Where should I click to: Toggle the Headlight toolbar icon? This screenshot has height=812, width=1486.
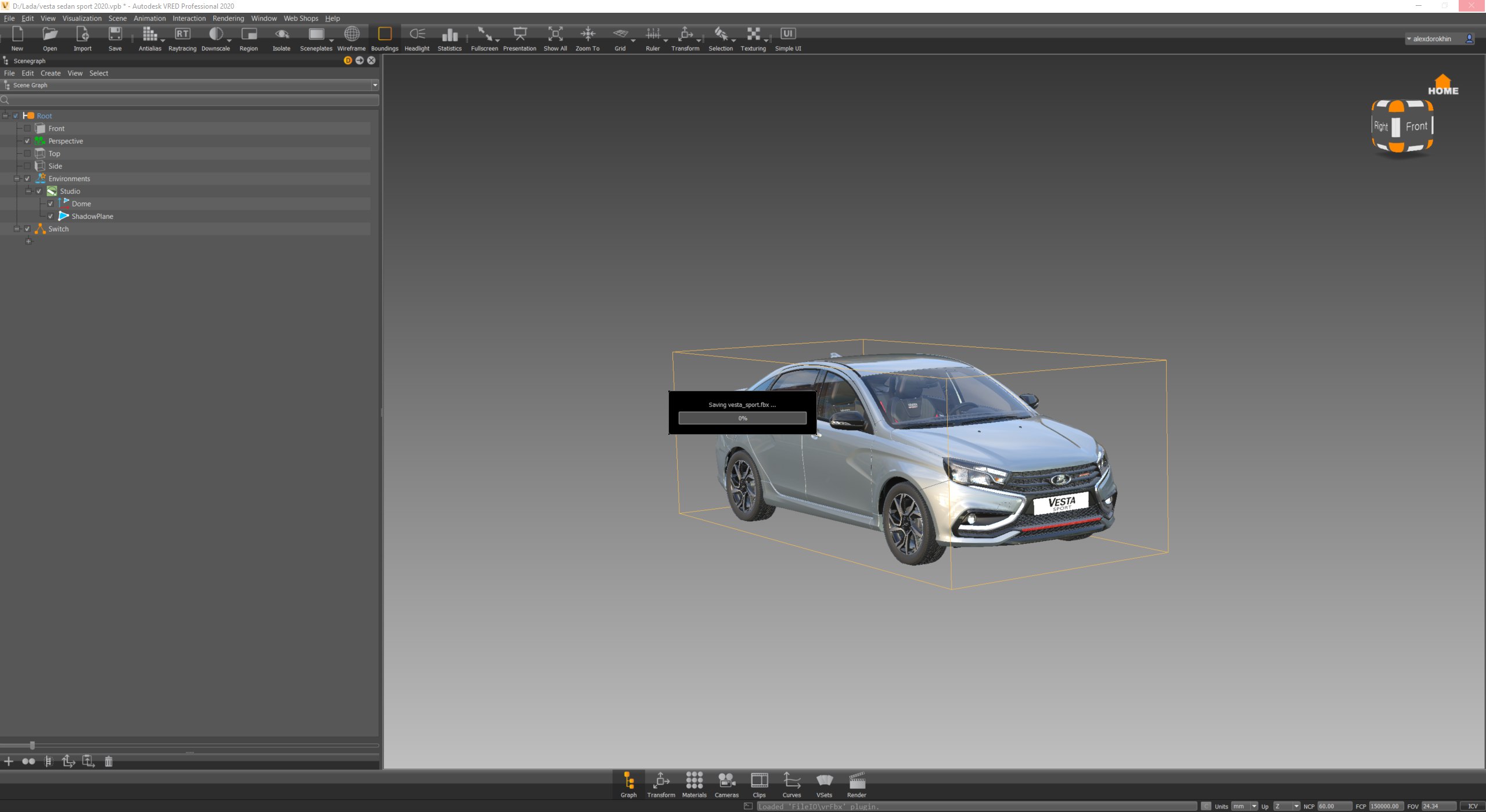pyautogui.click(x=417, y=34)
